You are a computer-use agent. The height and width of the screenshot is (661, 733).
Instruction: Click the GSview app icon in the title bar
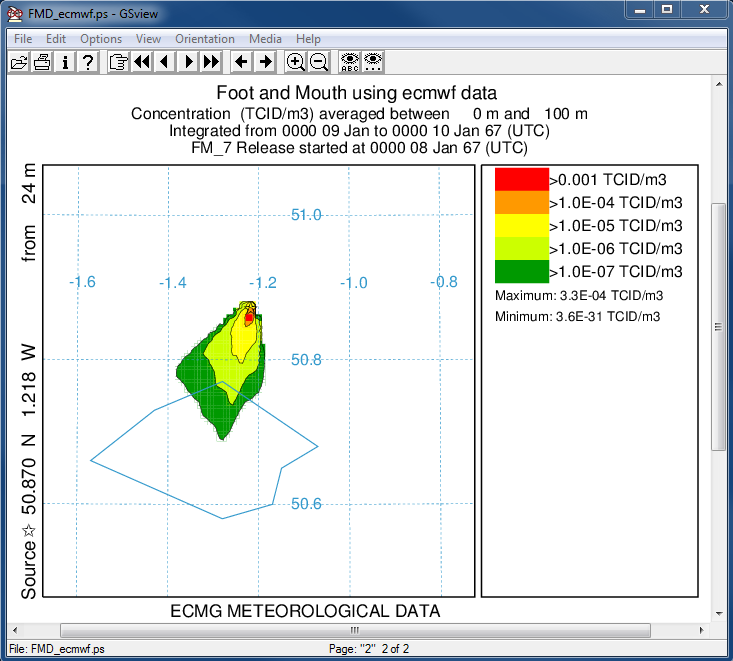pos(14,14)
